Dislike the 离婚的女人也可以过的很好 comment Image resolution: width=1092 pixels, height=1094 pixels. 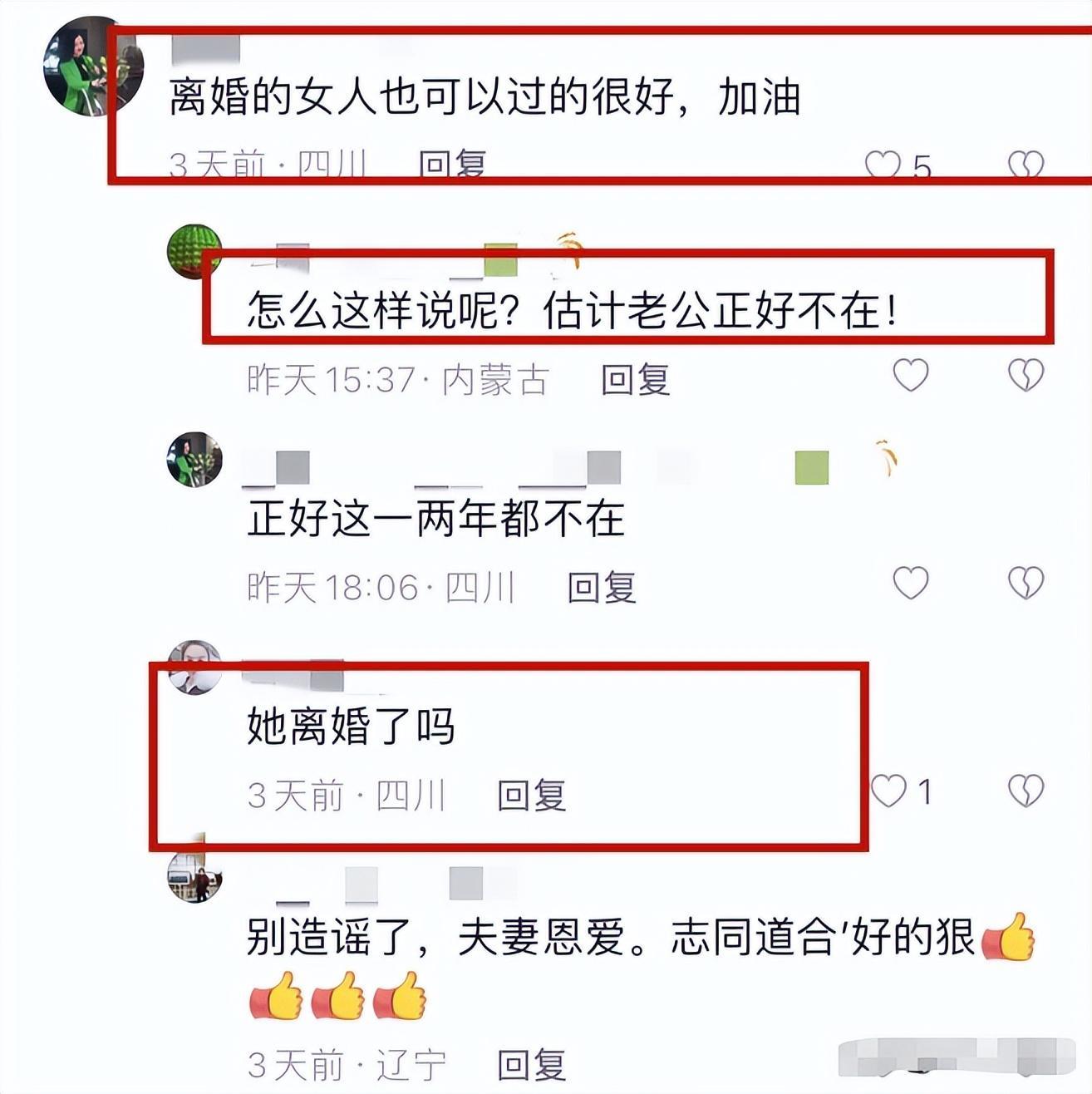coord(1026,165)
